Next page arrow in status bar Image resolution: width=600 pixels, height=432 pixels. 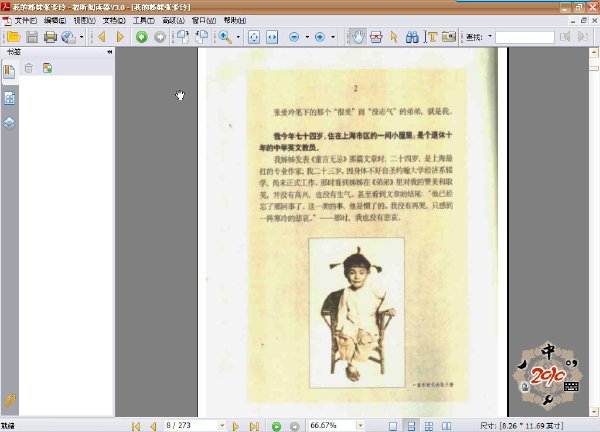[x=236, y=426]
